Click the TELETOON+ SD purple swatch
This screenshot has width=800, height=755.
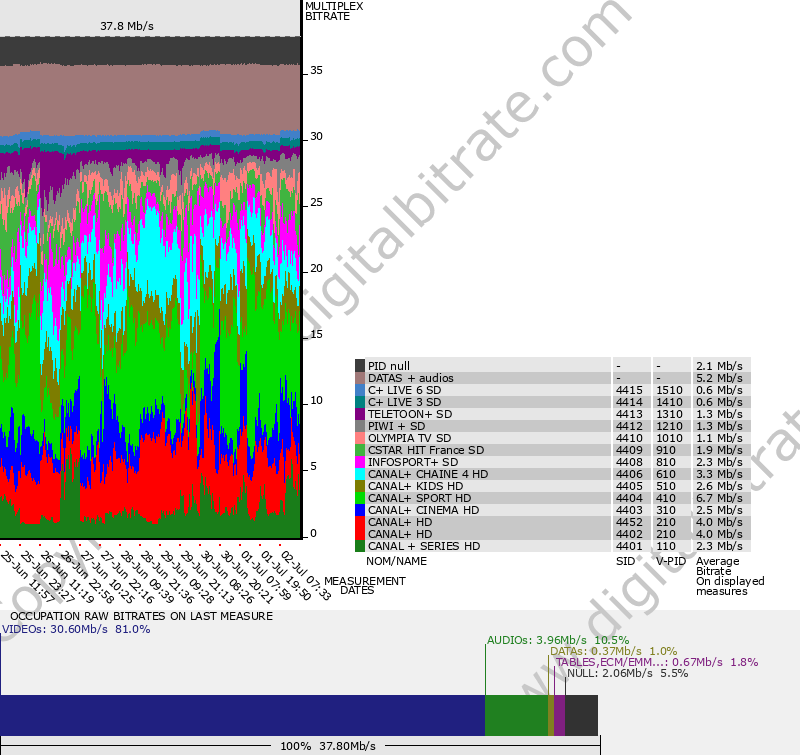click(x=360, y=414)
